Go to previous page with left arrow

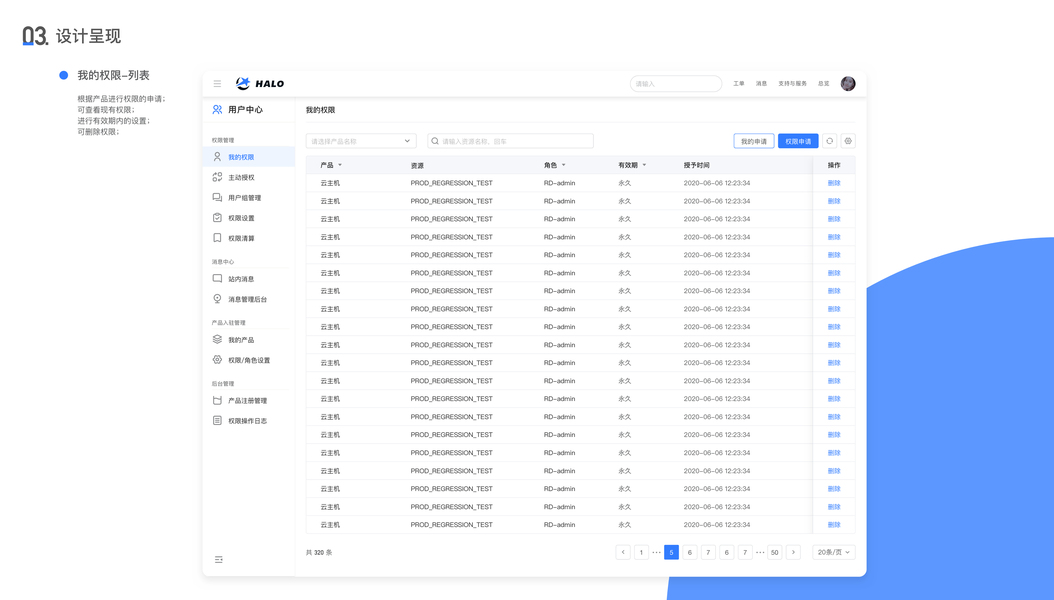(x=623, y=552)
